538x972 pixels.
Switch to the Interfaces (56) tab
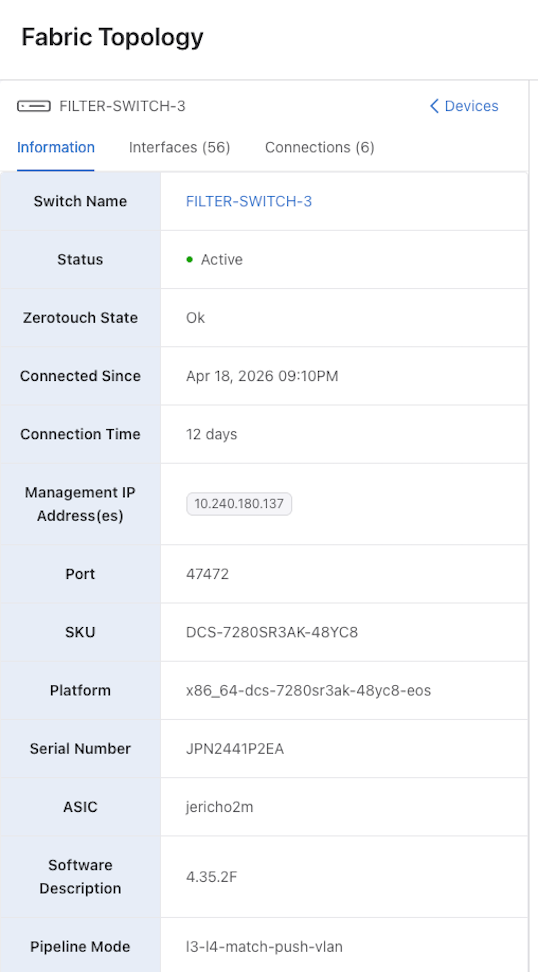pos(180,148)
